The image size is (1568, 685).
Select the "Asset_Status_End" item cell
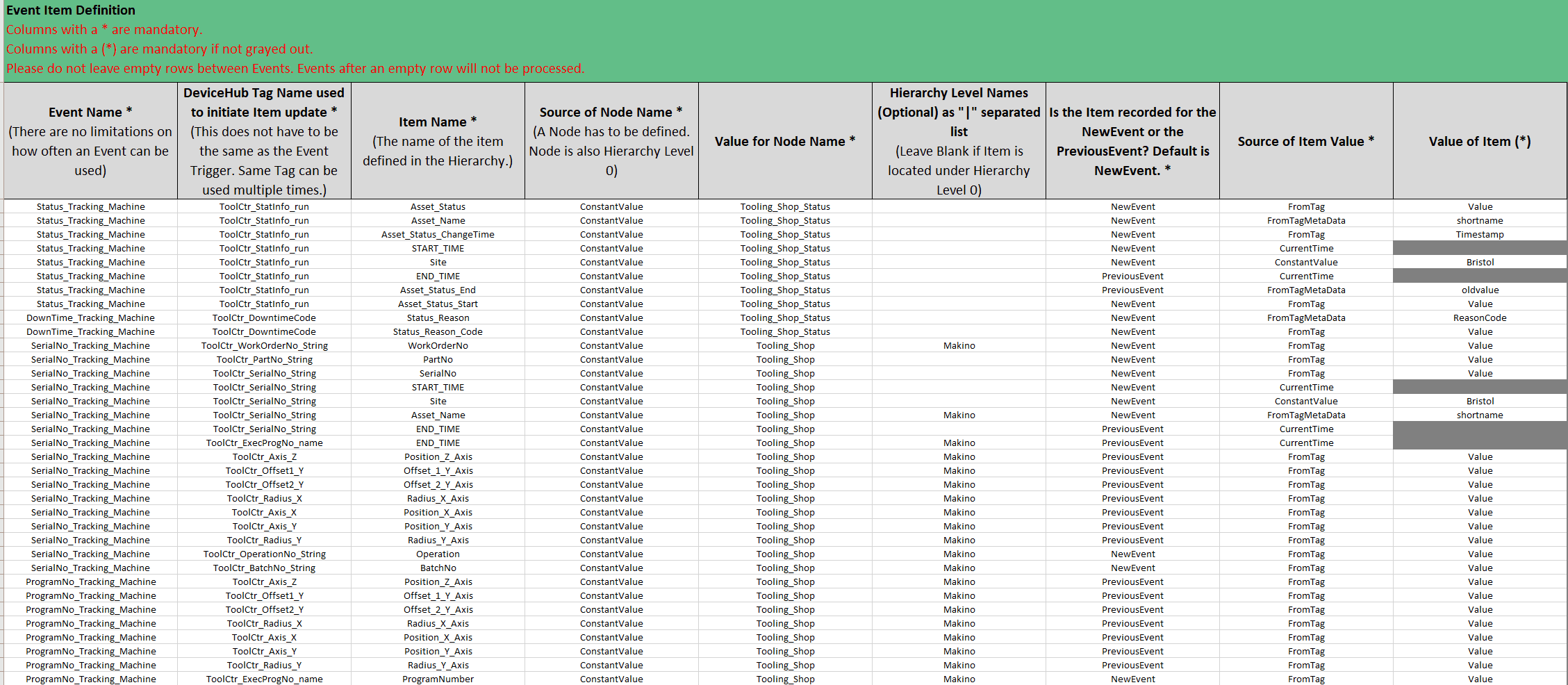[438, 290]
